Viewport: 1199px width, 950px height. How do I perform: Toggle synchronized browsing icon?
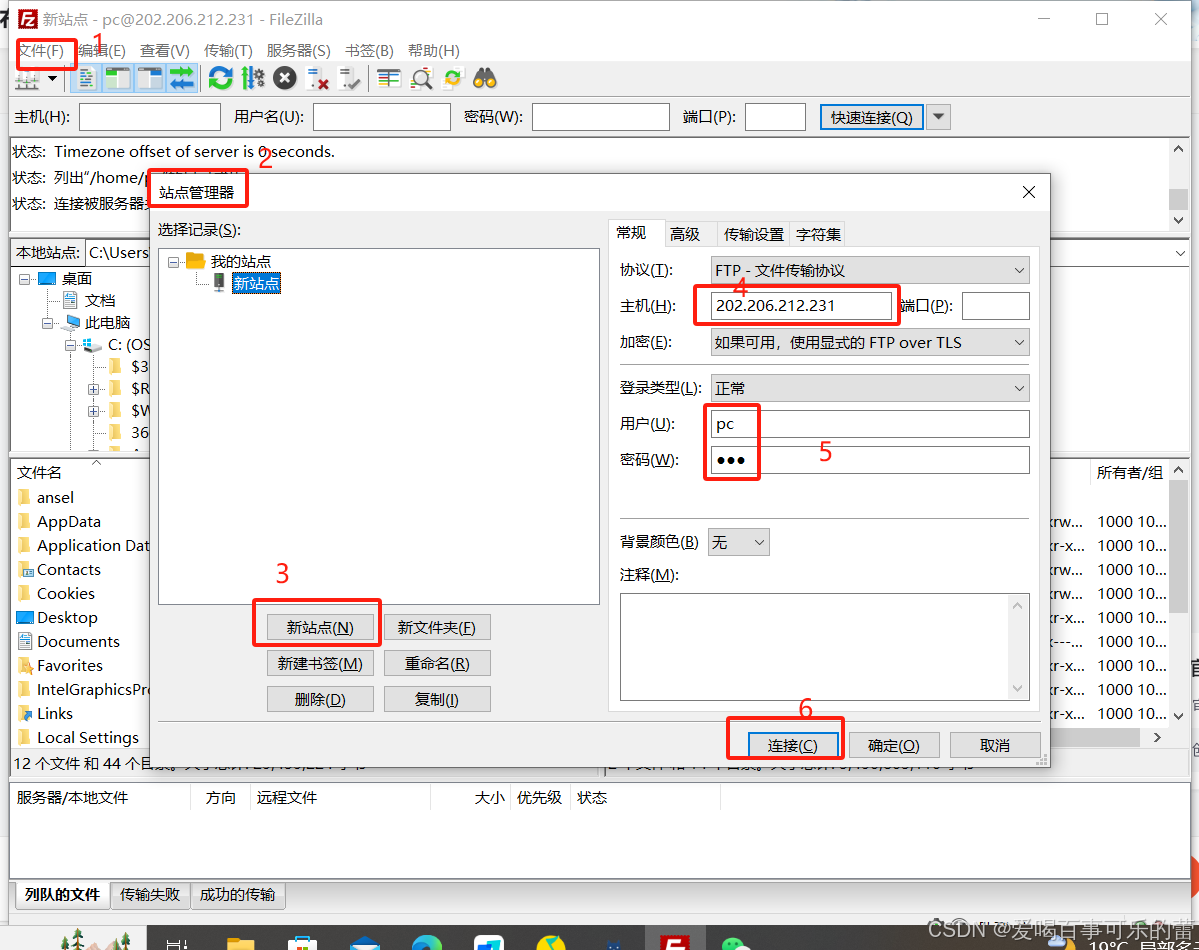(453, 79)
